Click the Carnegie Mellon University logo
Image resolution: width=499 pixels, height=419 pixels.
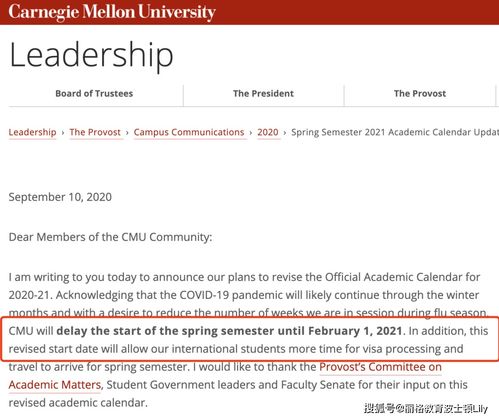112,12
